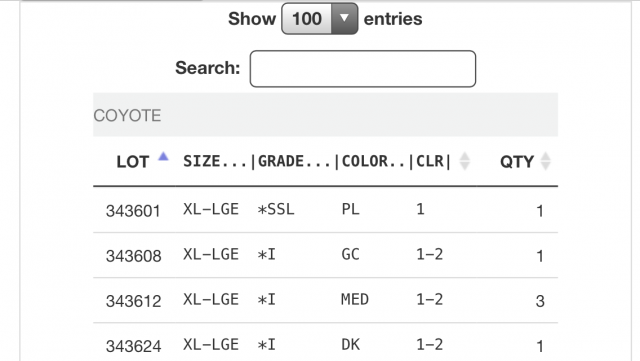
Task: Select lot 343624 row
Action: pyautogui.click(x=325, y=343)
